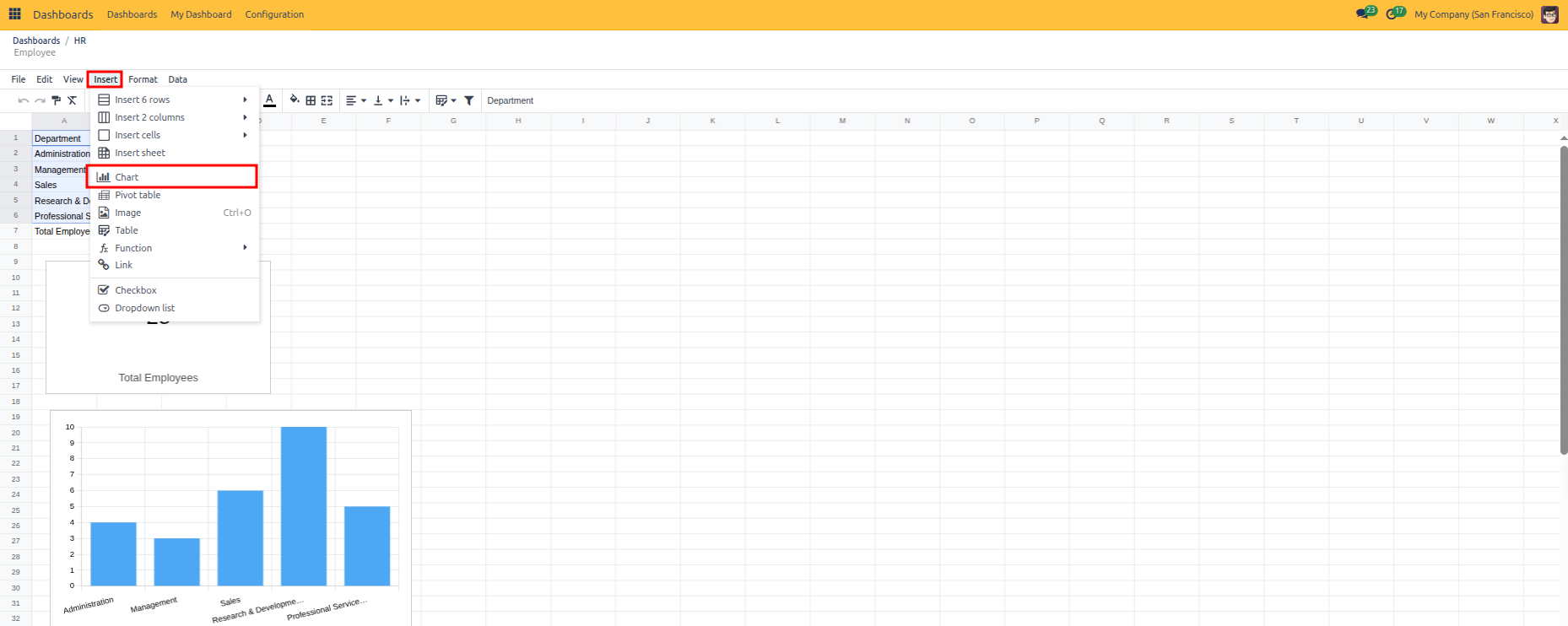This screenshot has width=1568, height=626.
Task: Open the File menu
Action: tap(19, 79)
